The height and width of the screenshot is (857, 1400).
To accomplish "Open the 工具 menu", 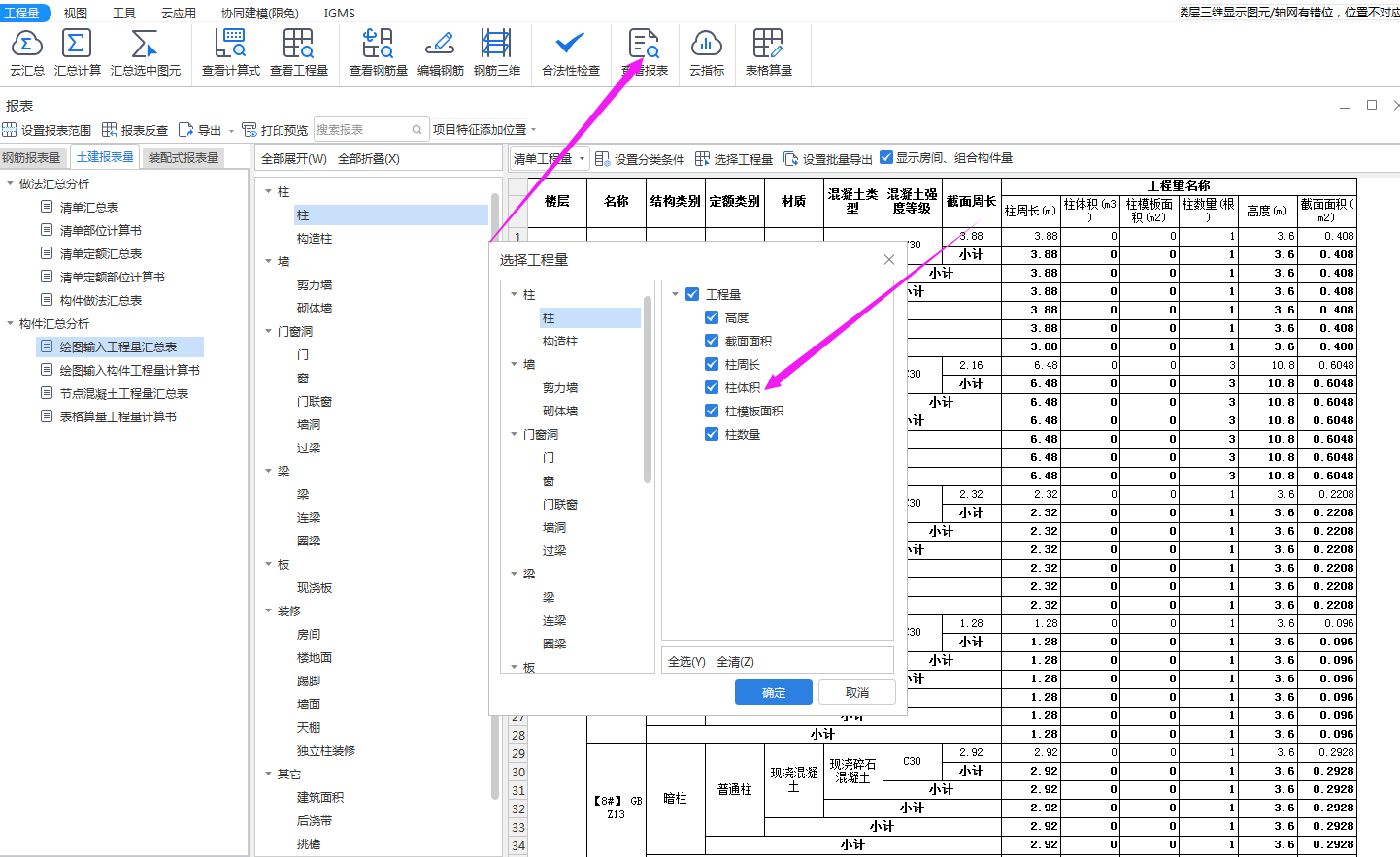I will pos(124,13).
